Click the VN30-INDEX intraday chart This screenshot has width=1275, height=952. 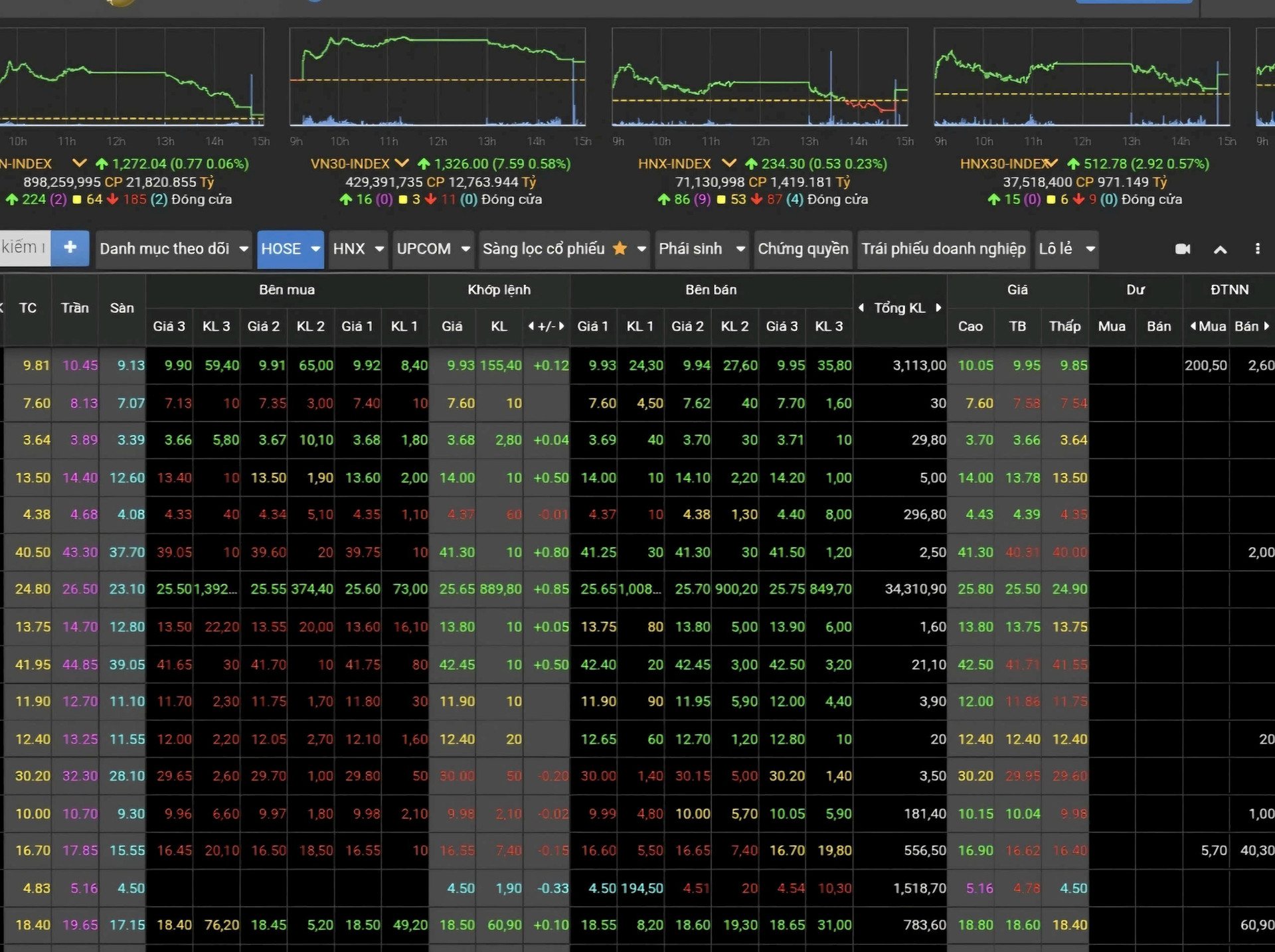pos(438,77)
